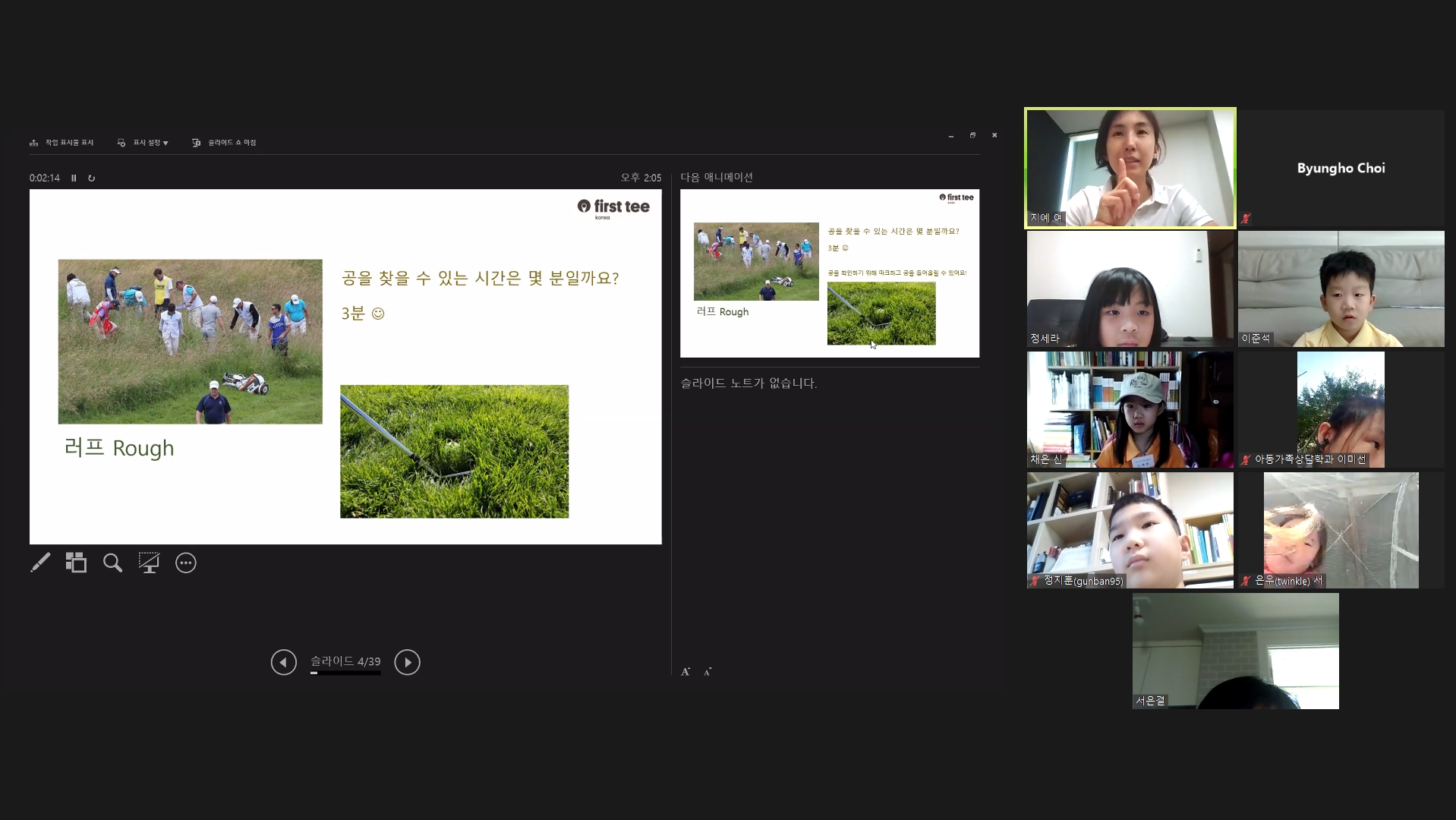Open more slide show options ellipsis

coord(186,563)
